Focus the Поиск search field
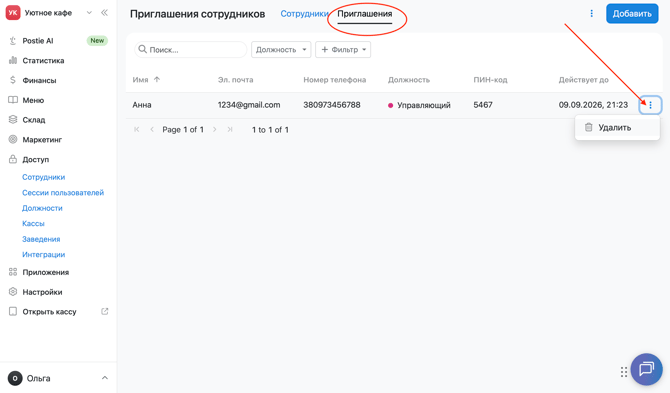This screenshot has height=393, width=670. [191, 50]
